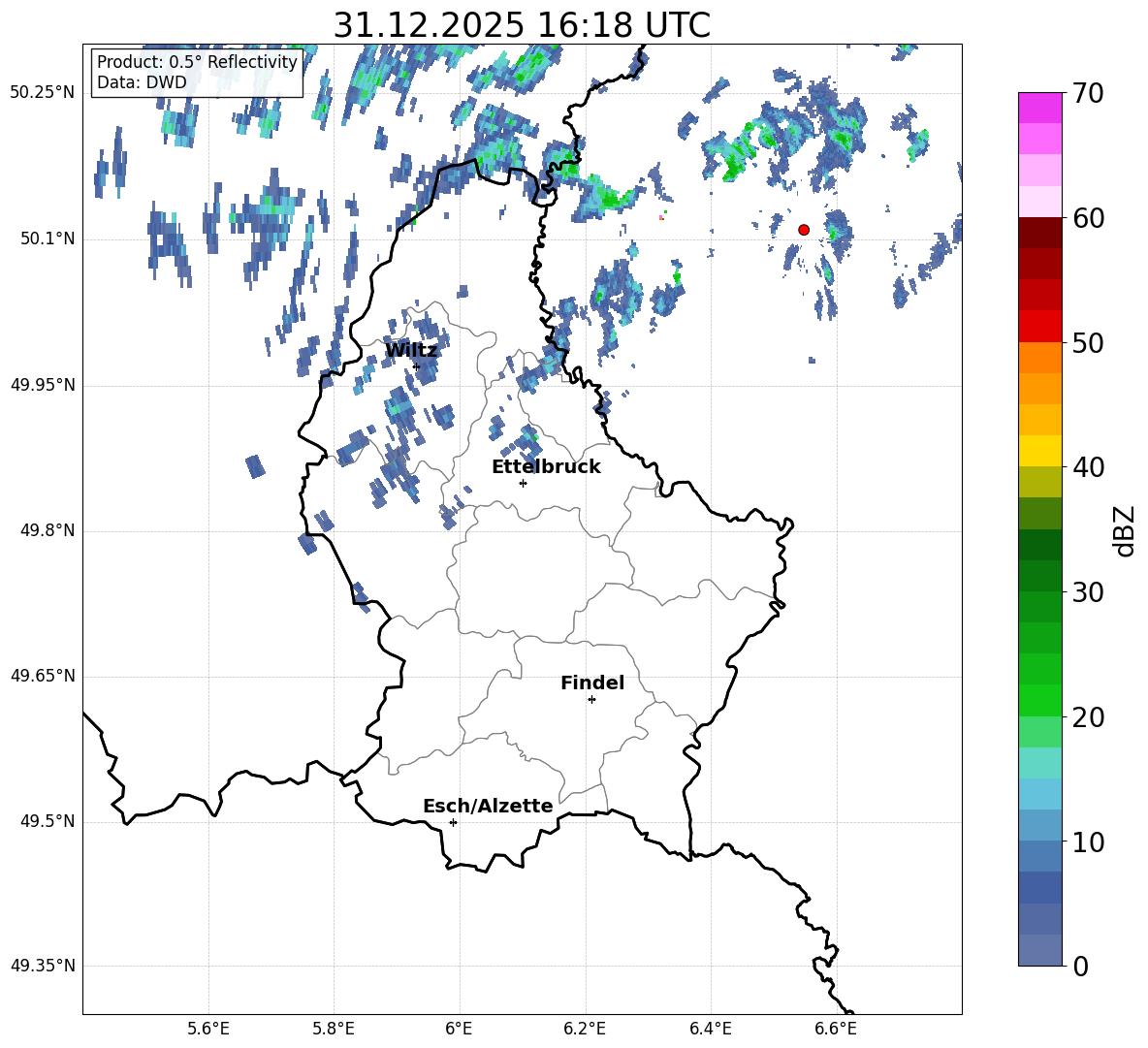Pick the yellow colorbar segment above 40
The height and width of the screenshot is (1048, 1148).
click(1040, 450)
